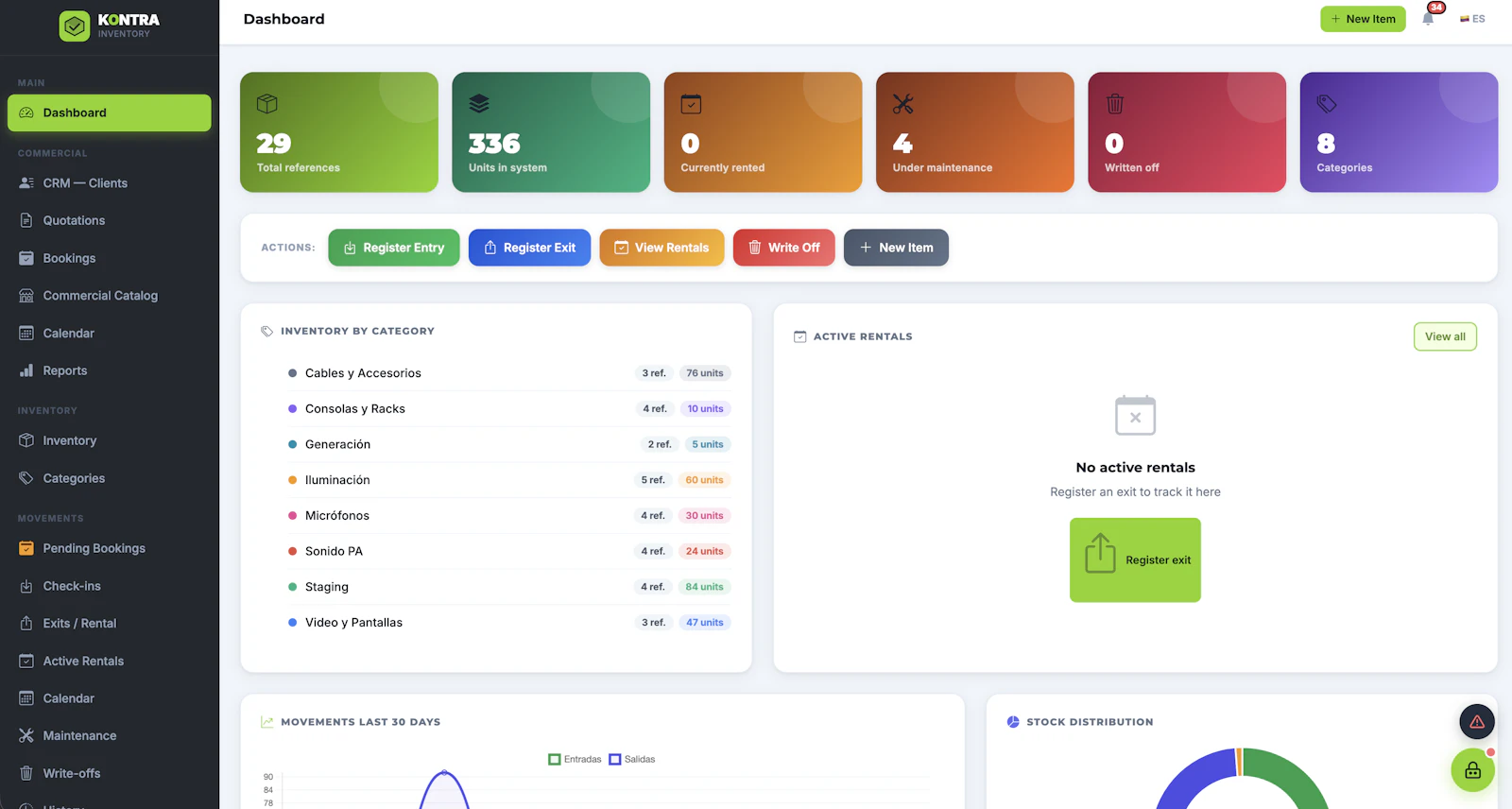Click the Register Entry action button

coord(394,248)
